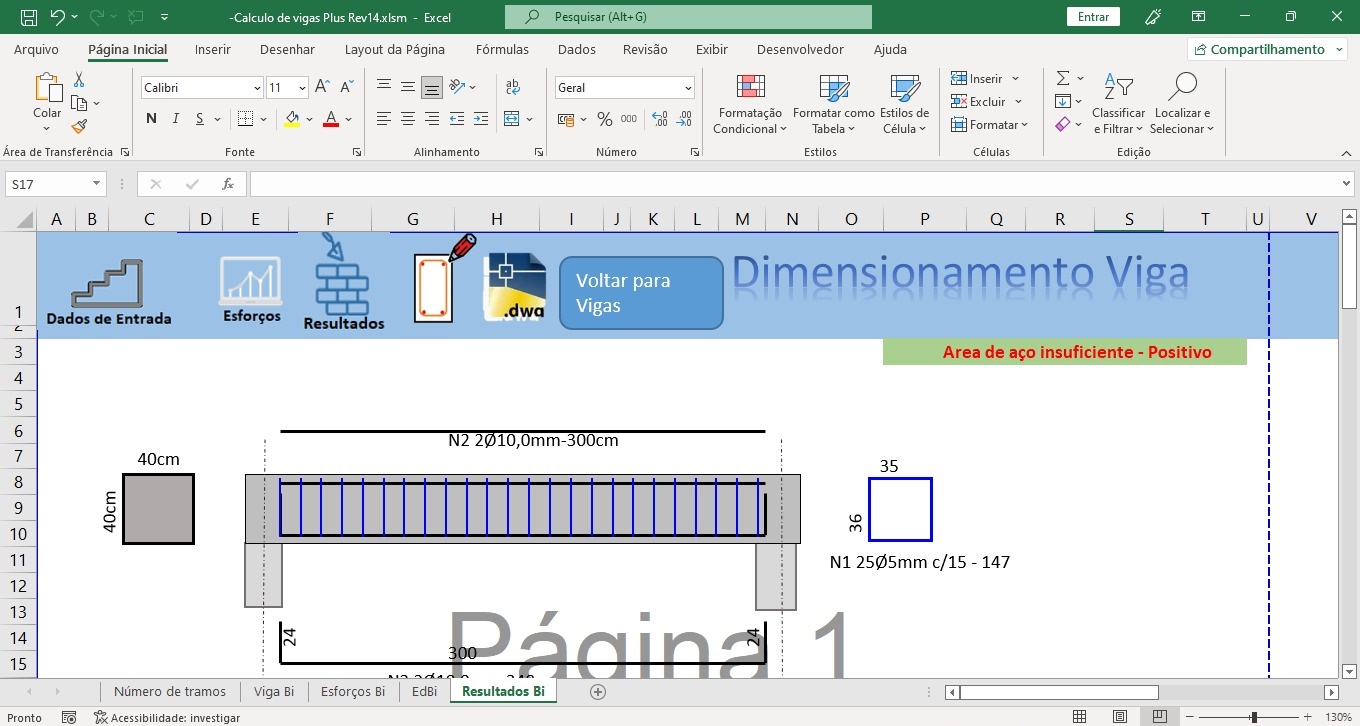Click the Save icon in title bar
The width and height of the screenshot is (1360, 726).
(29, 17)
